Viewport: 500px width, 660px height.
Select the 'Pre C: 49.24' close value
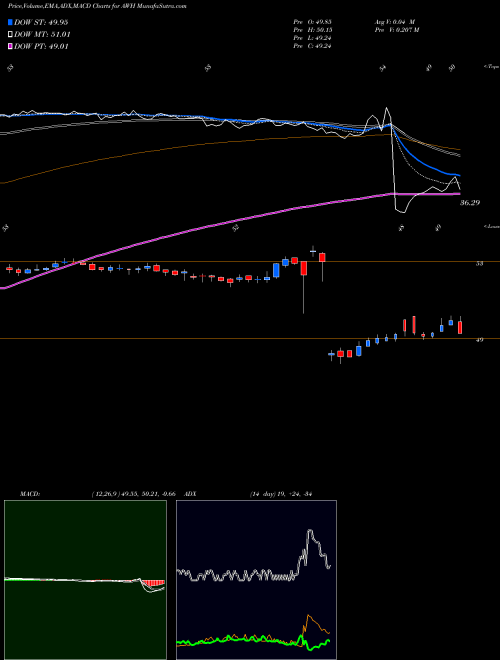coord(312,46)
